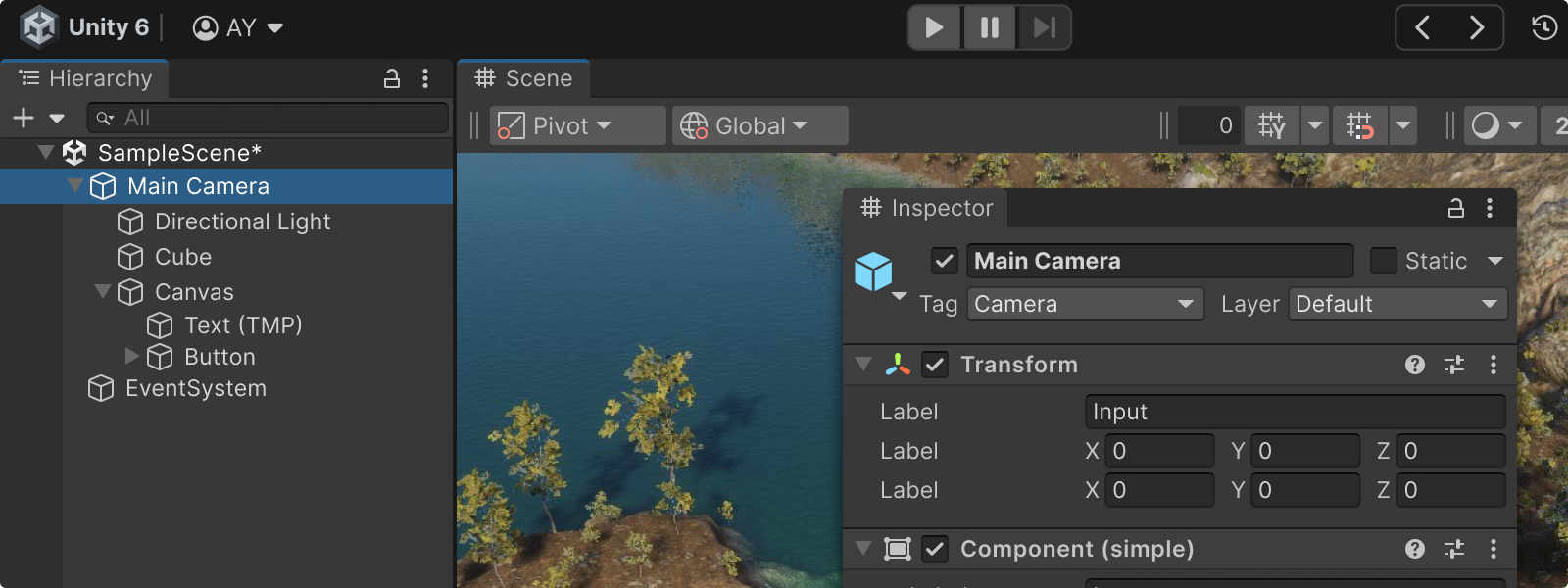Switch to the Hierarchy tab
Screen dimensions: 1568x588
point(85,78)
